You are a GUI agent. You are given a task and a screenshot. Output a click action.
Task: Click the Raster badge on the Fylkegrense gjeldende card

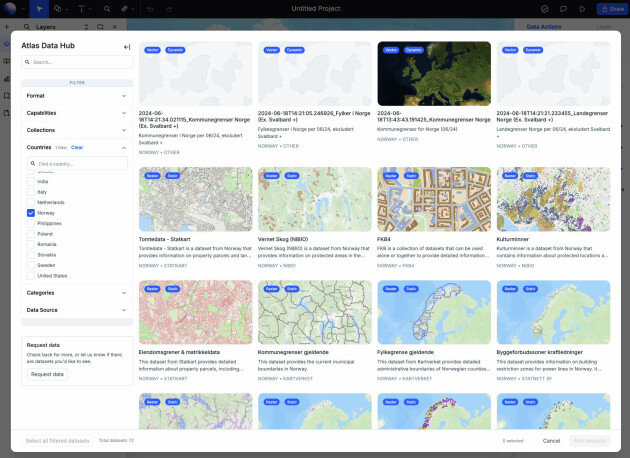[391, 289]
